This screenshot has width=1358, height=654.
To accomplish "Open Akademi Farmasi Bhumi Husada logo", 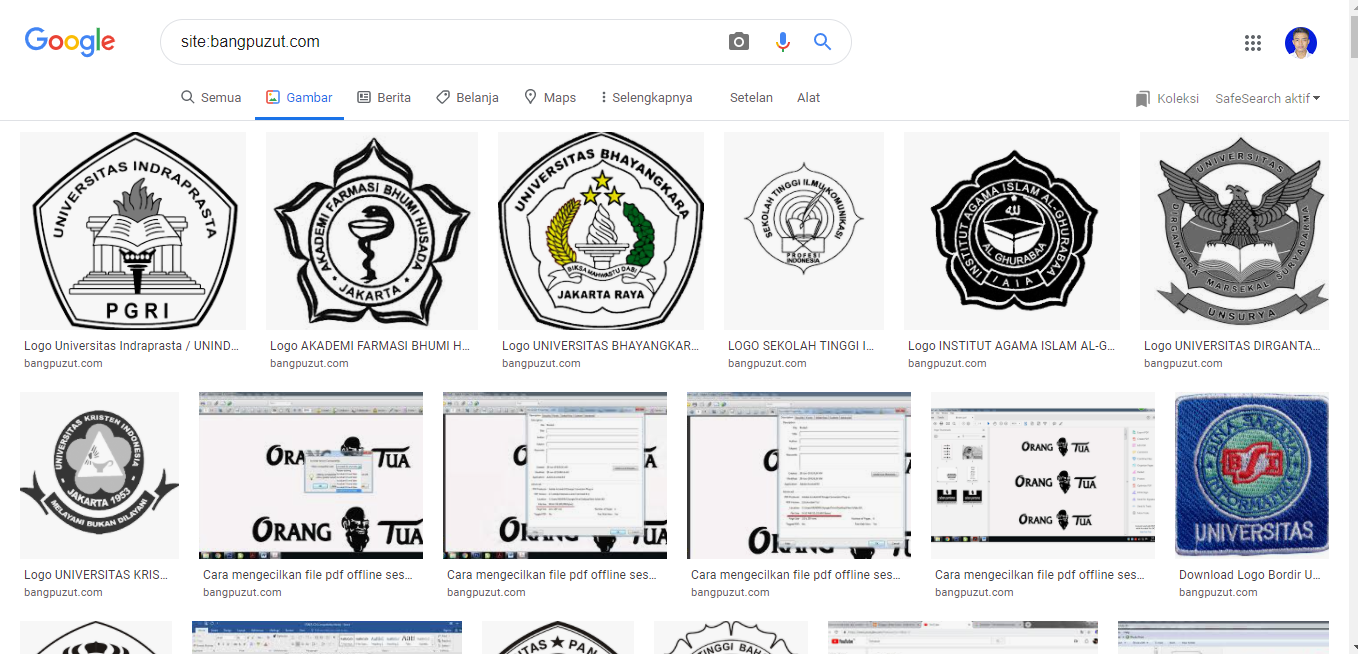I will click(x=372, y=231).
